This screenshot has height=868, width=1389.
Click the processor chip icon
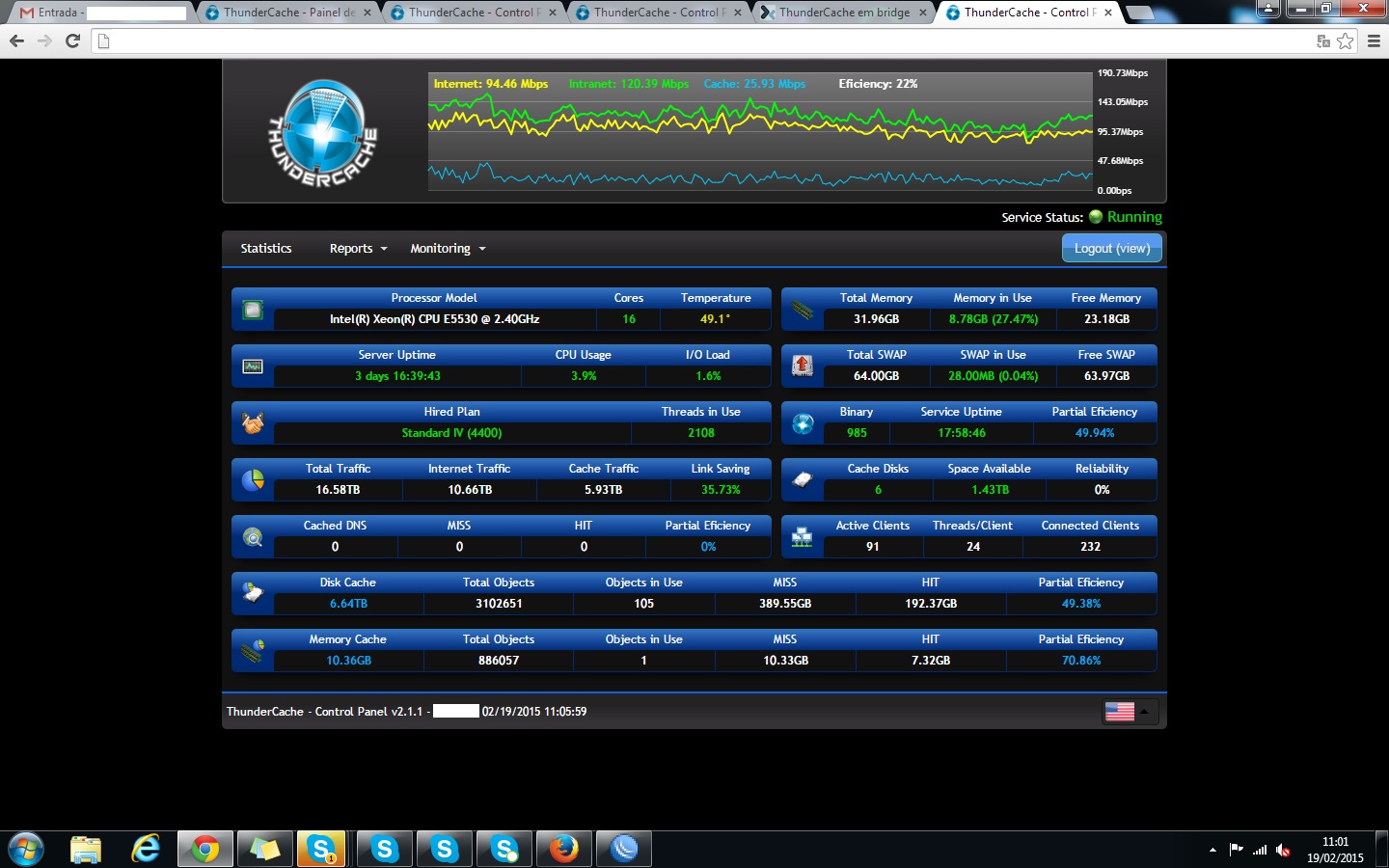tap(253, 310)
